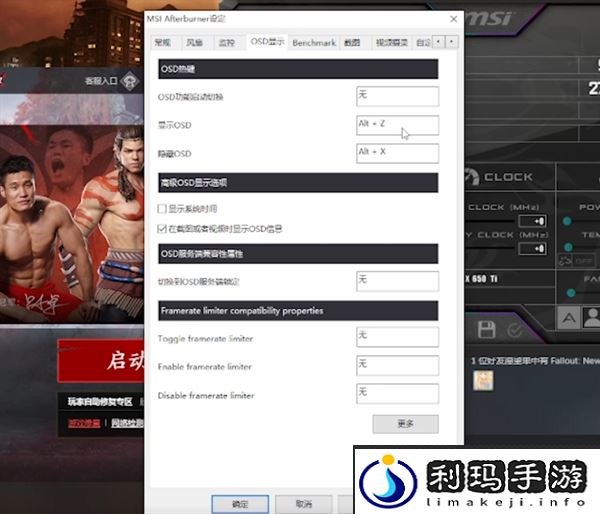Screen dimensions: 600x514
Task: Click the red 游戏修复 link in the launcher
Action: click(x=84, y=423)
